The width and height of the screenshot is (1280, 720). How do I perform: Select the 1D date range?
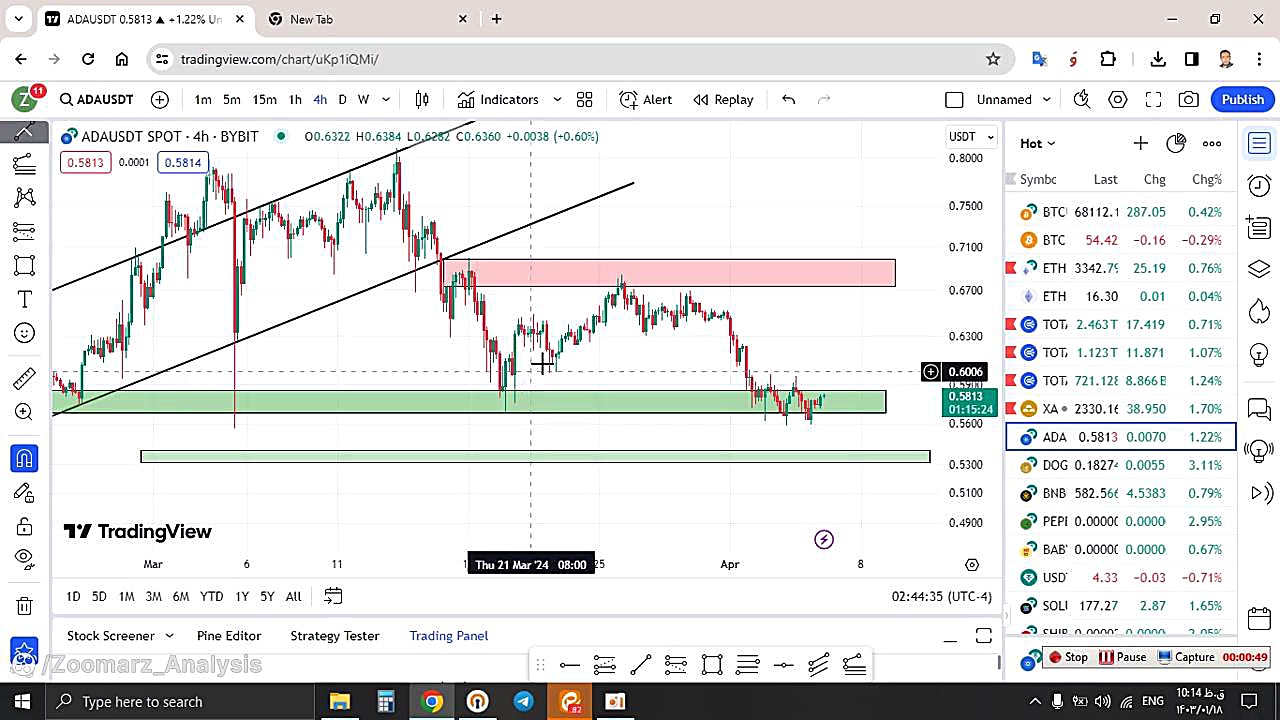point(73,596)
